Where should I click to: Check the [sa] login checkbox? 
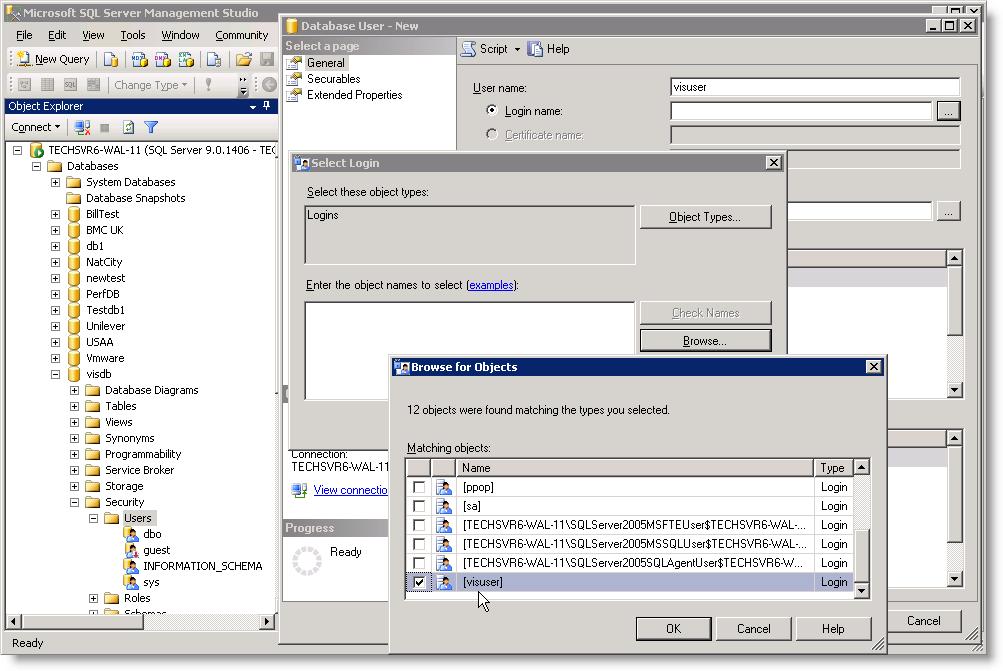(419, 506)
